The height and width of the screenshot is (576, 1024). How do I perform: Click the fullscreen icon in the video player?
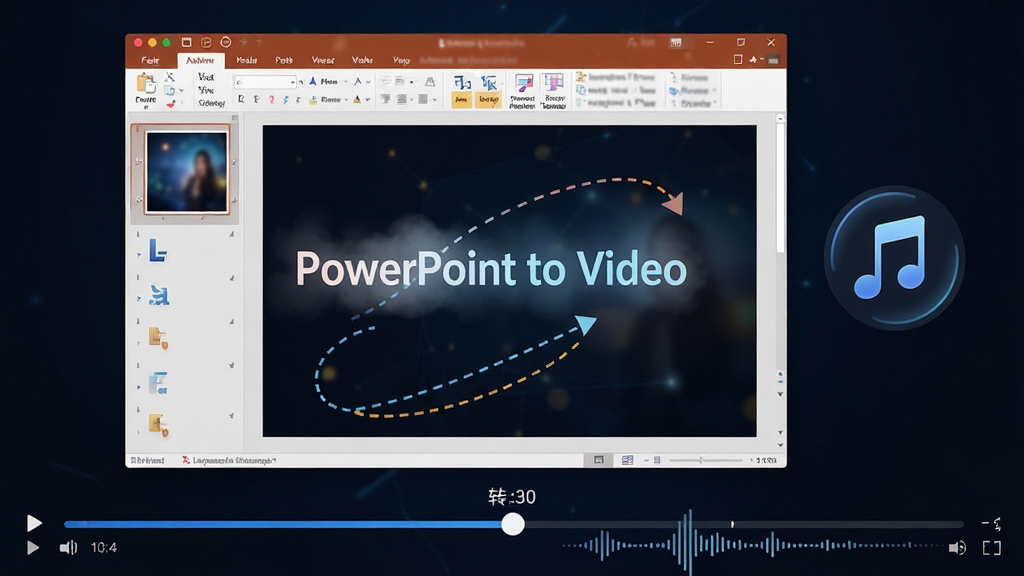(991, 548)
